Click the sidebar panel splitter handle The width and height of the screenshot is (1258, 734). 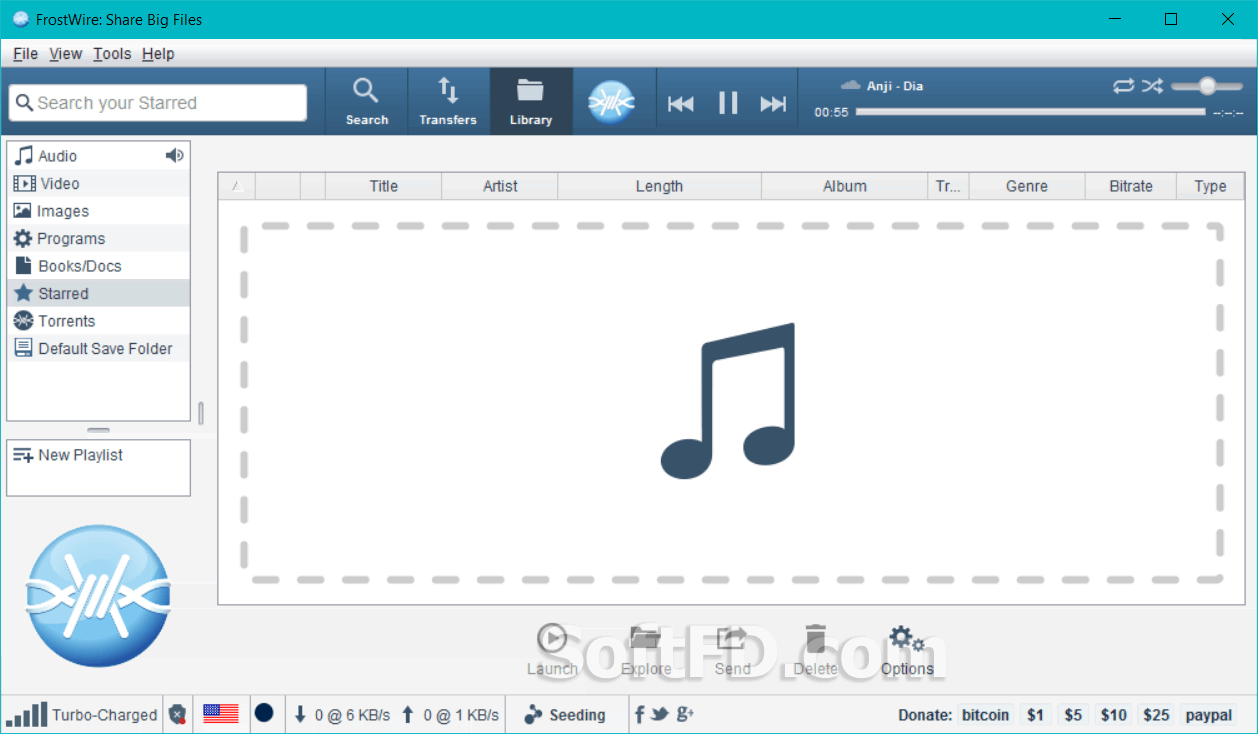click(x=201, y=413)
